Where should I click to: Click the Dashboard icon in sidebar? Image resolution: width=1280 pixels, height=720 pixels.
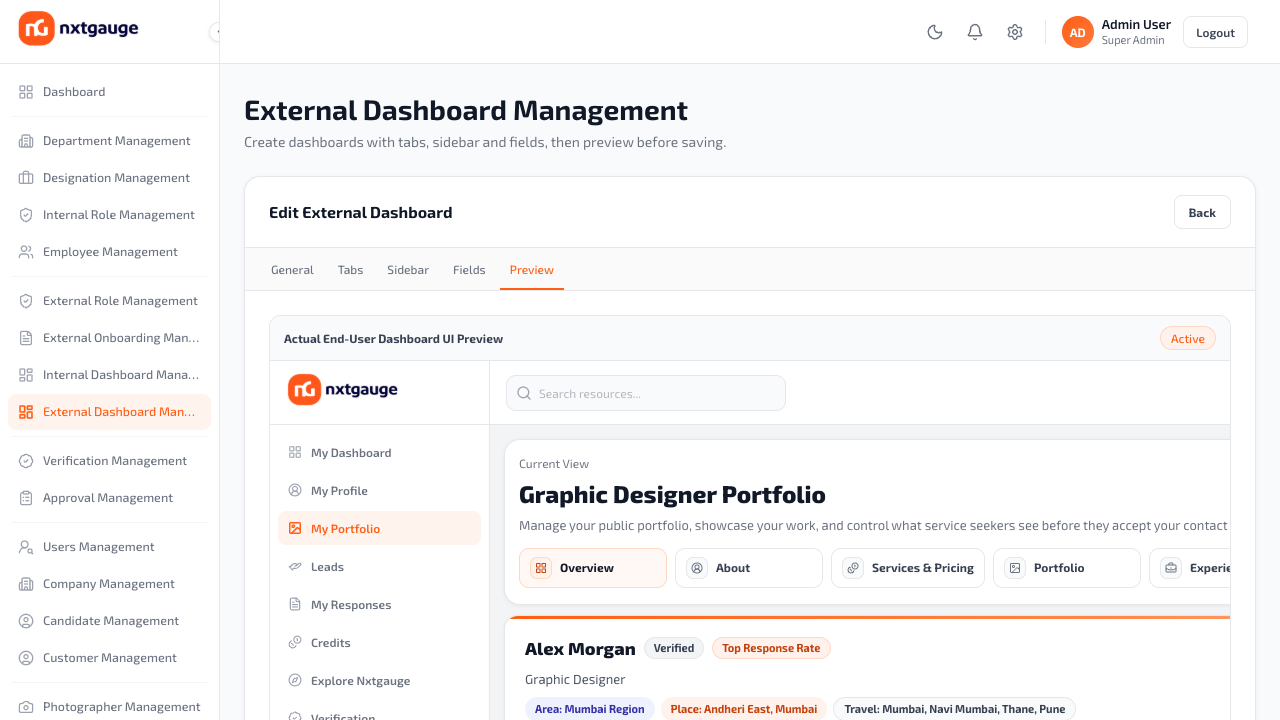[26, 92]
